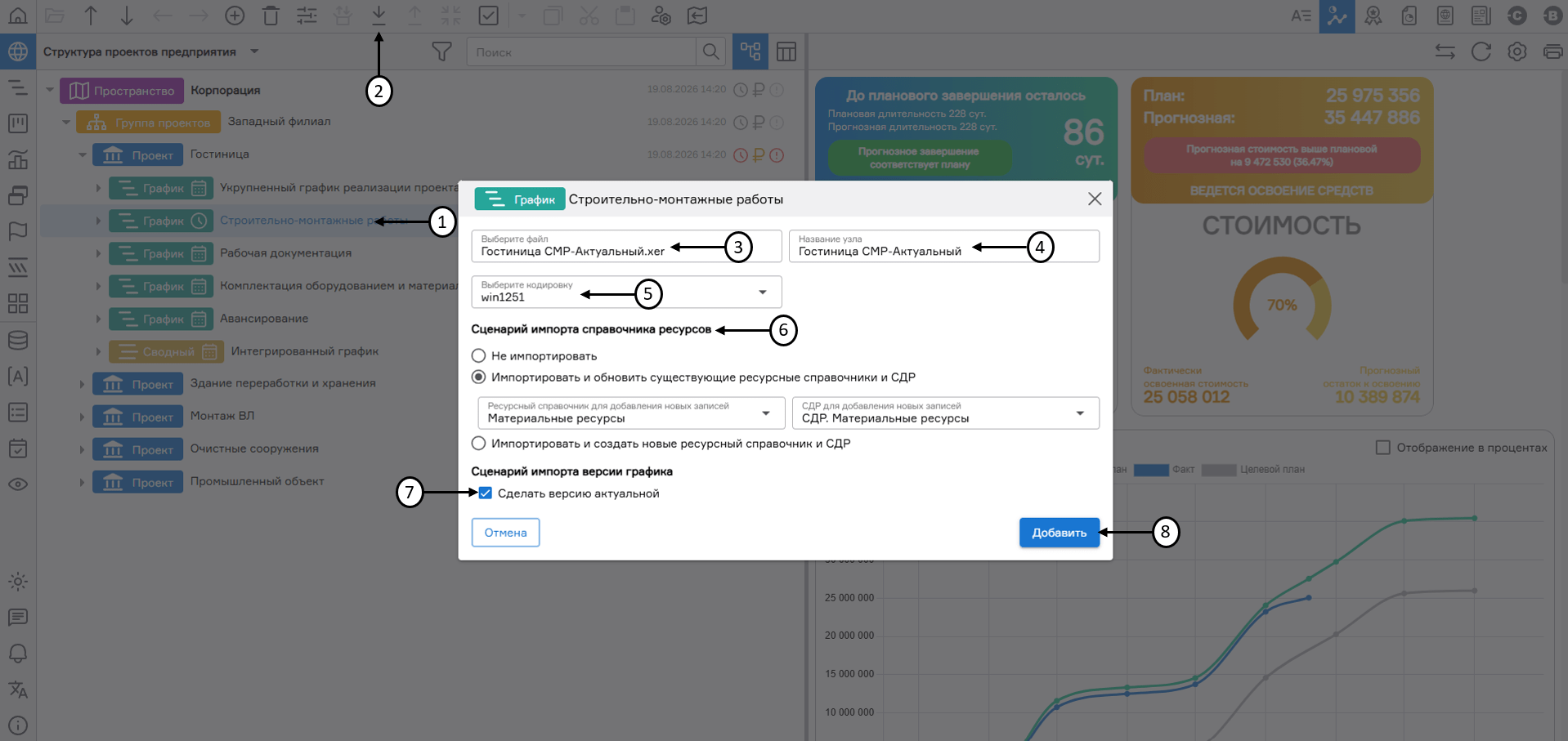
Task: Click the move down arrow toolbar icon
Action: 127,16
